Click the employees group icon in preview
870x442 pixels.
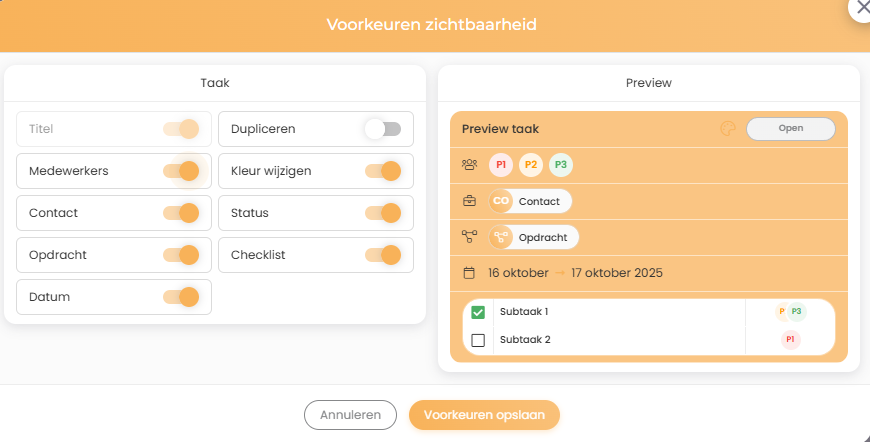tap(469, 165)
